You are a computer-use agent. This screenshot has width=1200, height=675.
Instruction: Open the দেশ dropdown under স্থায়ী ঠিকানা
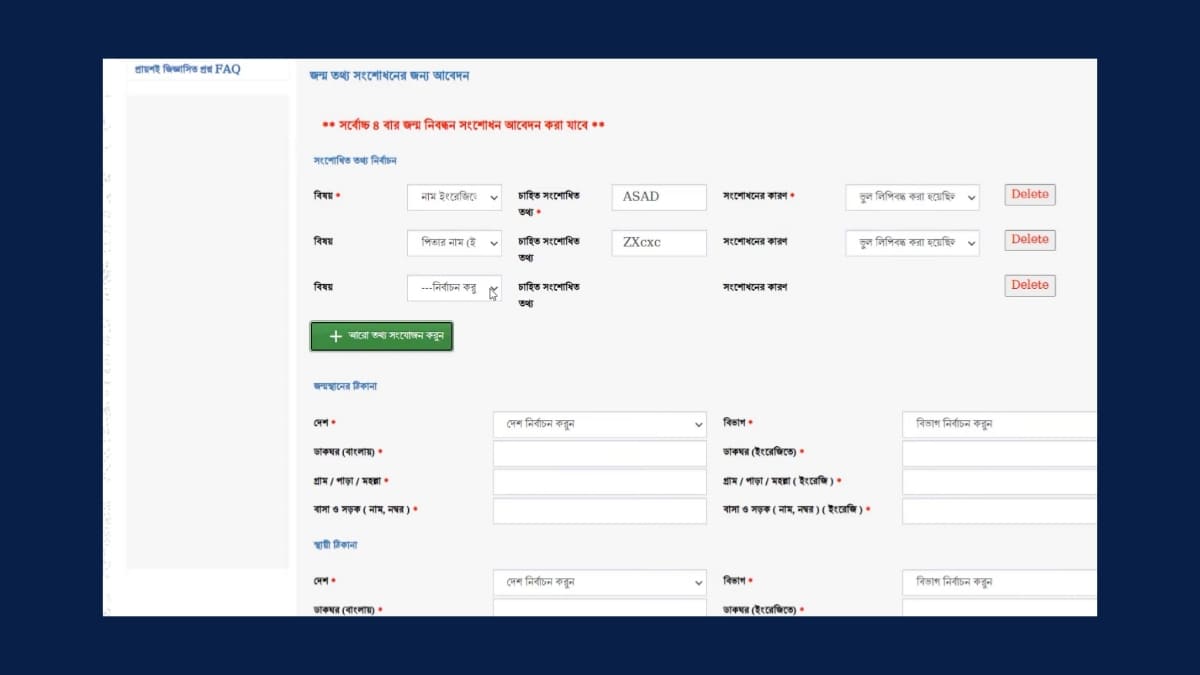(x=600, y=582)
